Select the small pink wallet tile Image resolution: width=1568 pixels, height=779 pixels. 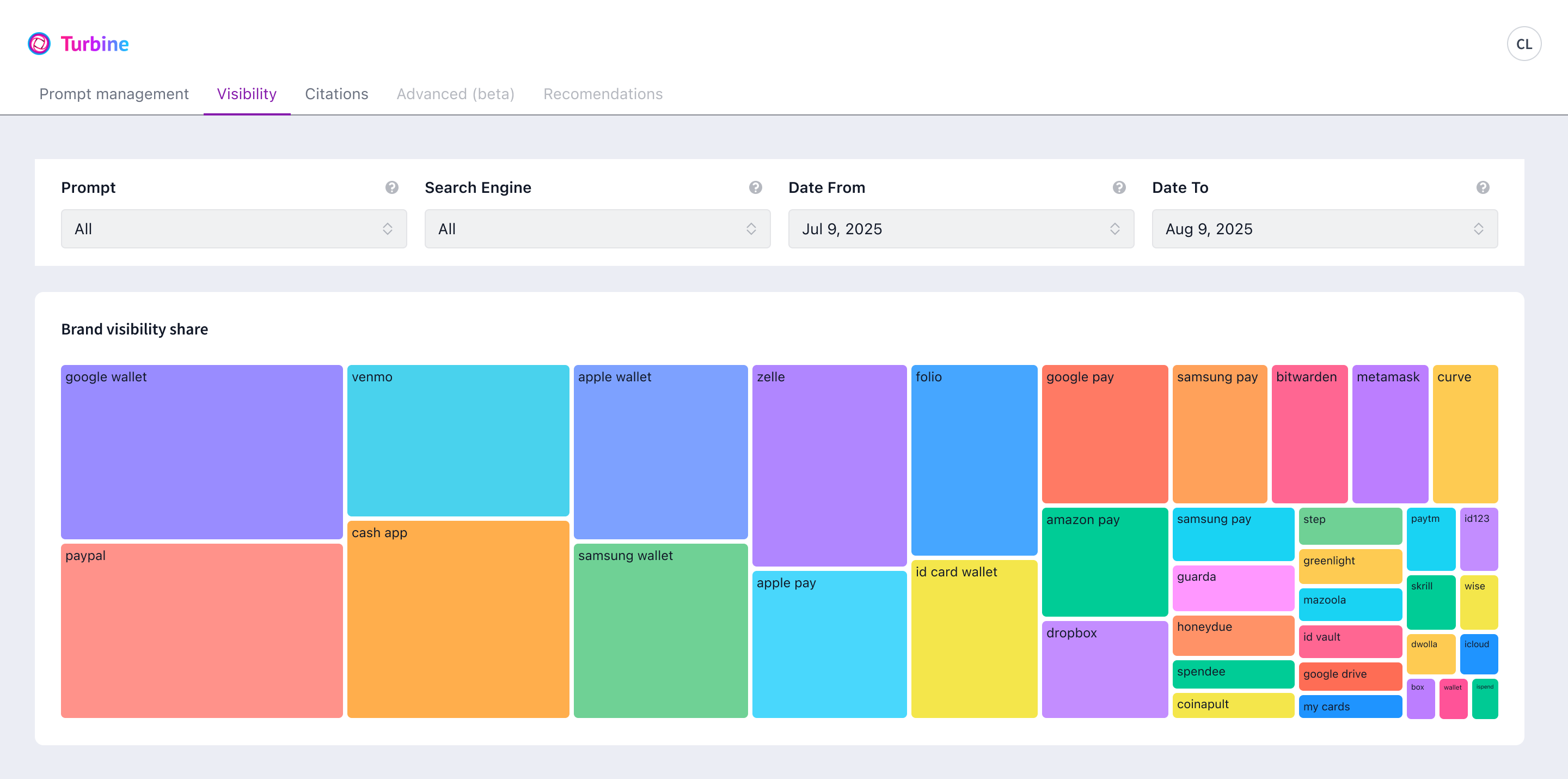tap(1454, 698)
